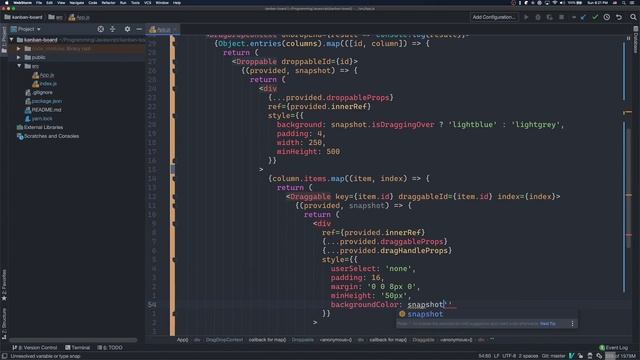Open the Version Control tool window
The image size is (640, 360).
[34, 347]
